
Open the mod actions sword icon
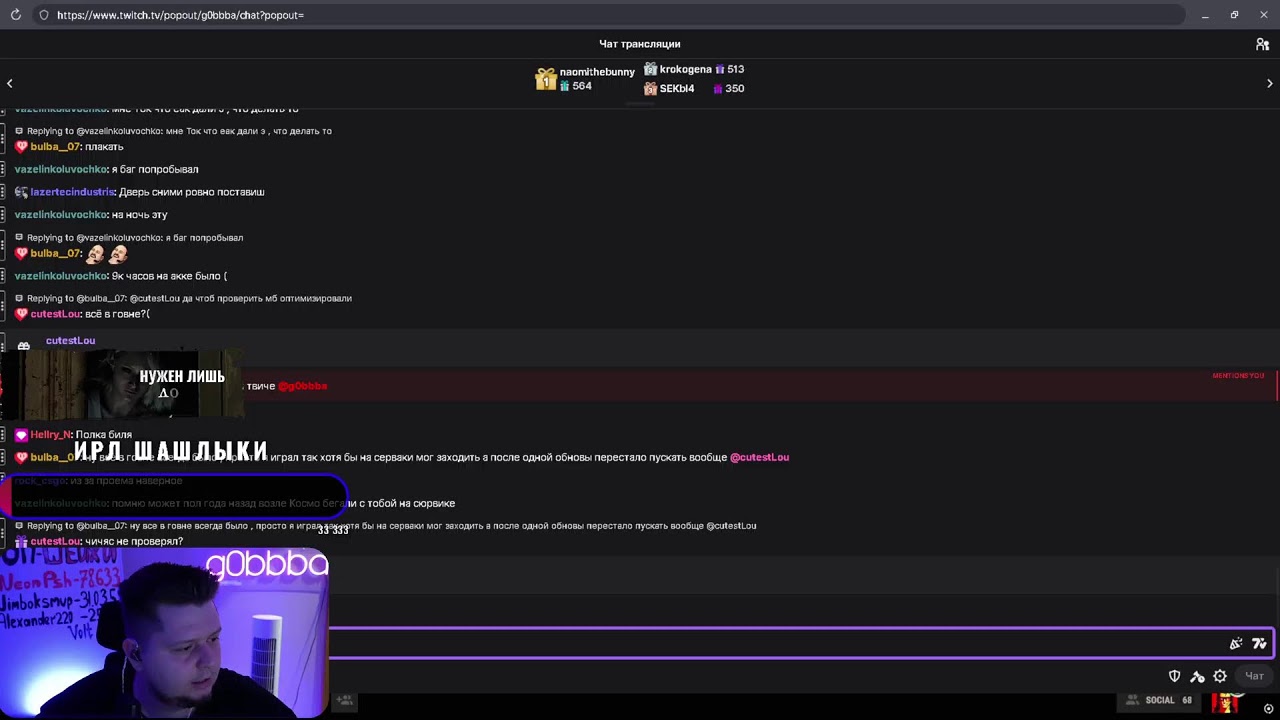1197,676
